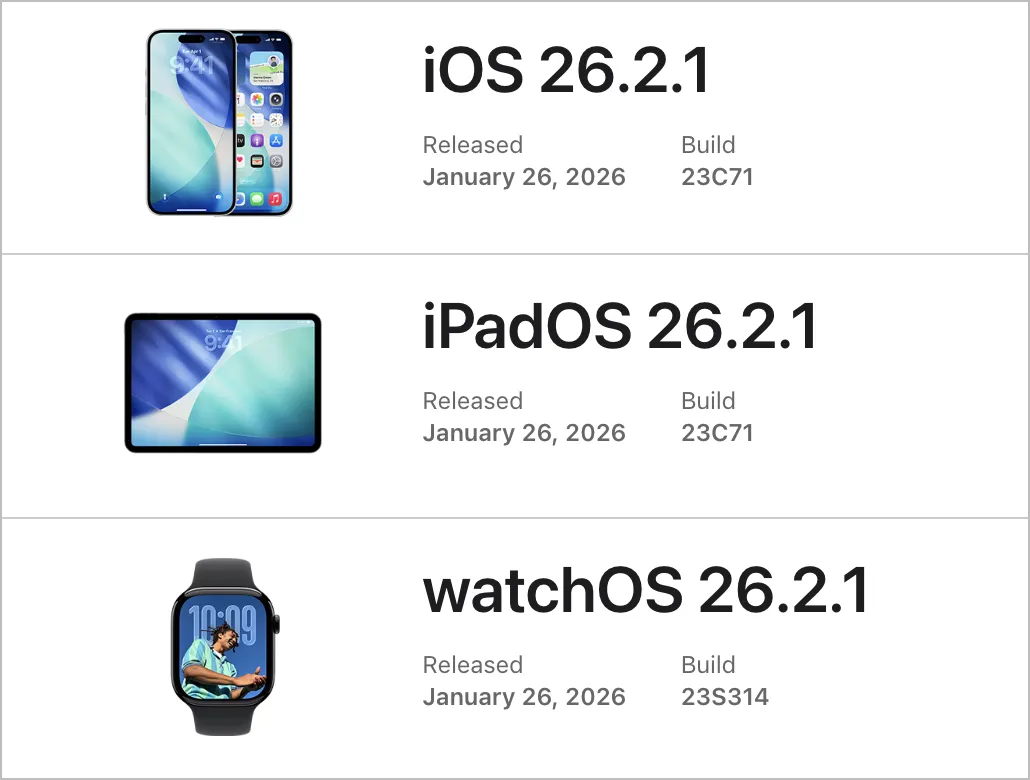Click the 10:09 watch face display
The image size is (1030, 780).
[223, 651]
